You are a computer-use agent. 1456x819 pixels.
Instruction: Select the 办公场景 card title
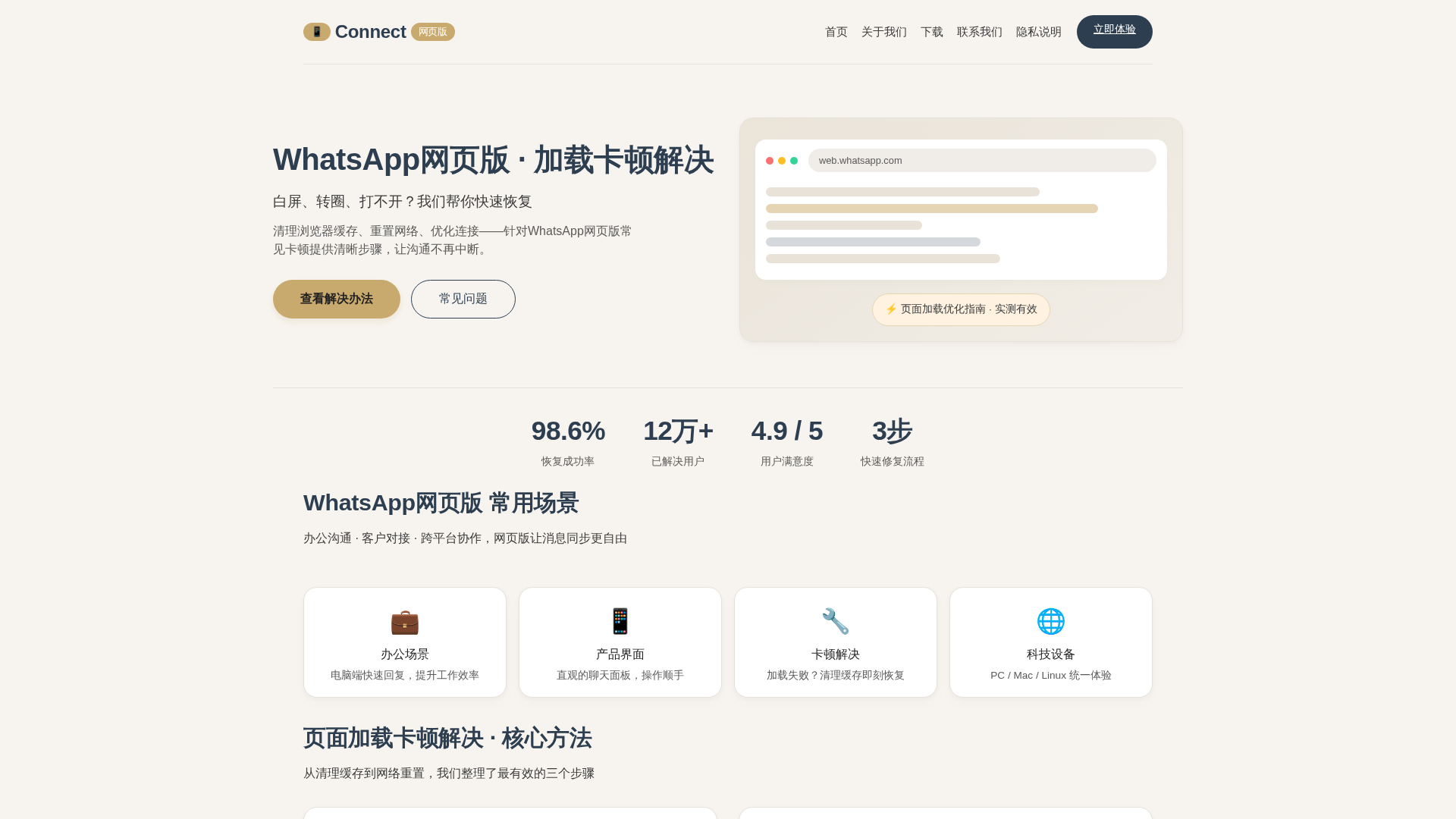pos(405,654)
